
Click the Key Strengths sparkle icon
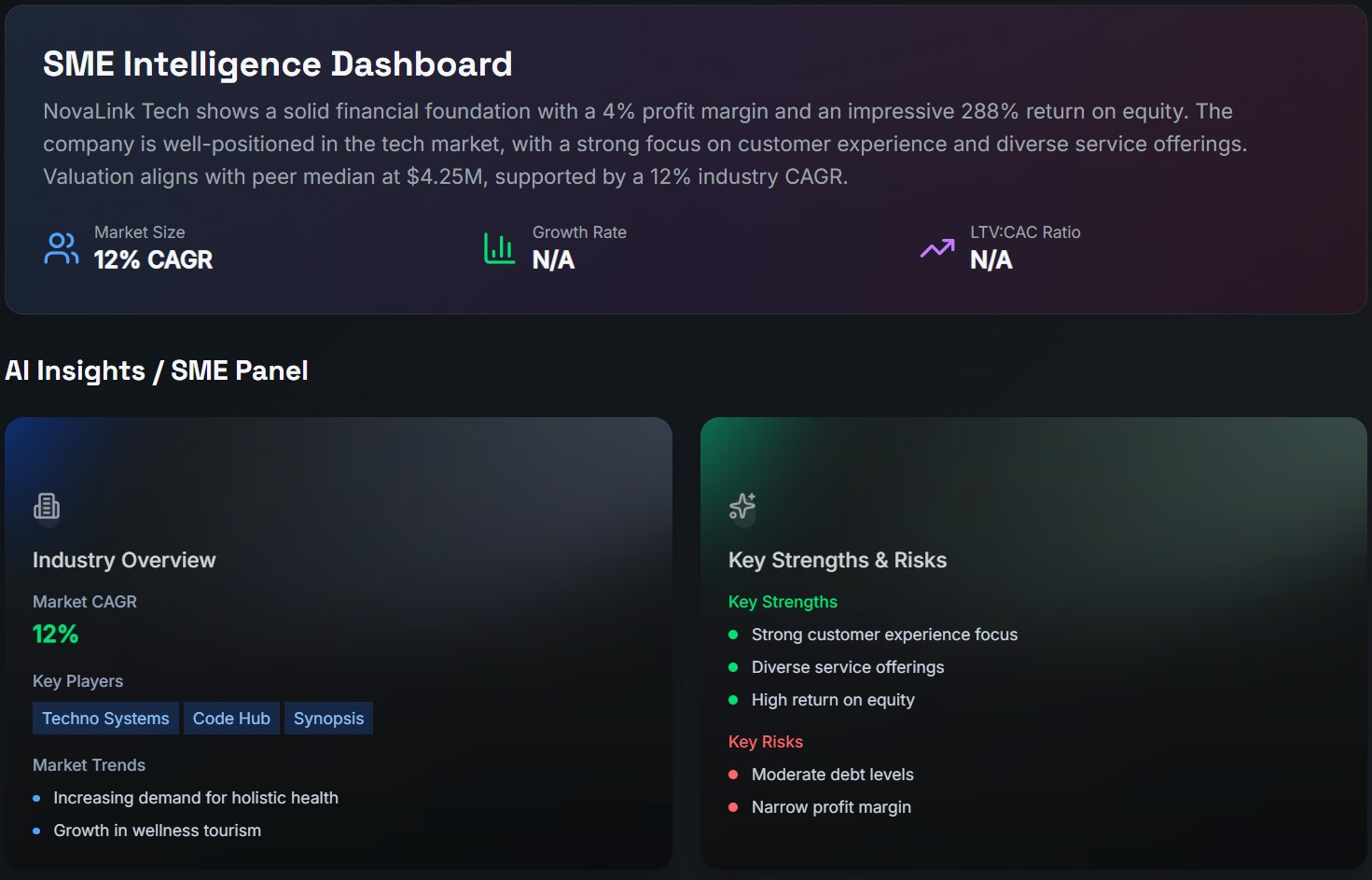742,506
